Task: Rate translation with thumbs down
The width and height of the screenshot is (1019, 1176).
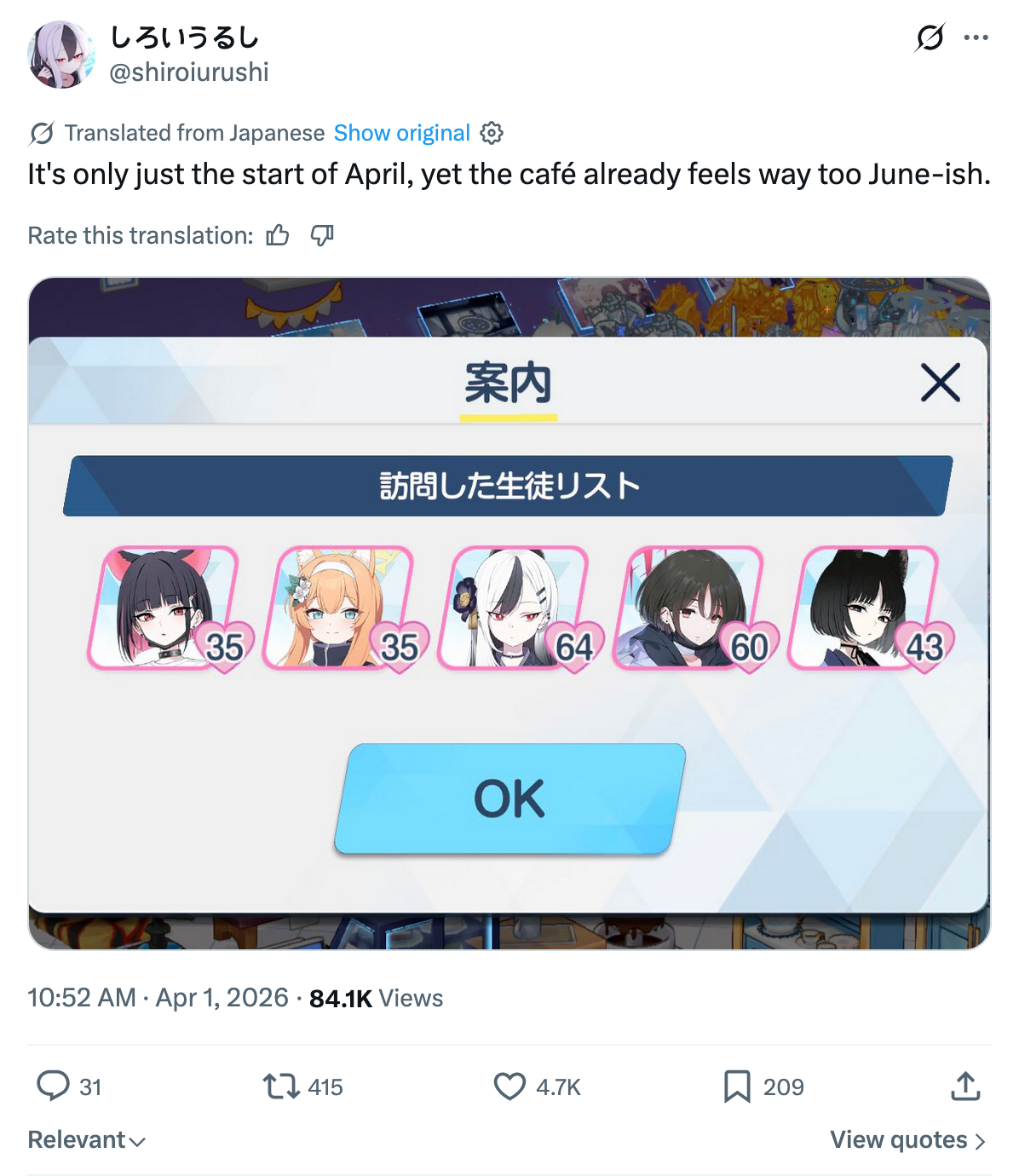Action: [322, 235]
